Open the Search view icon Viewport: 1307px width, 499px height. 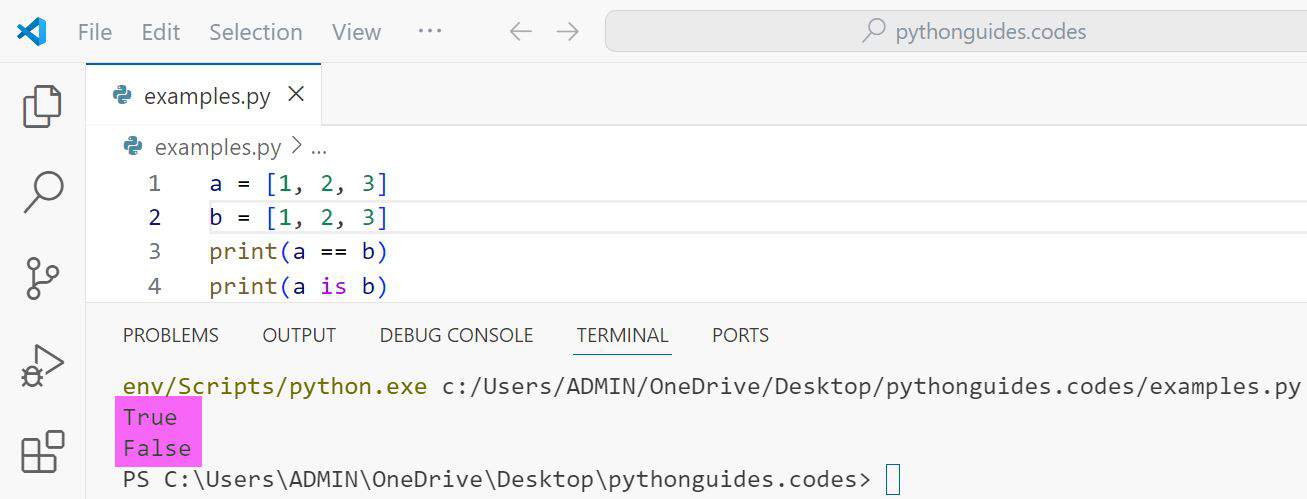(42, 192)
